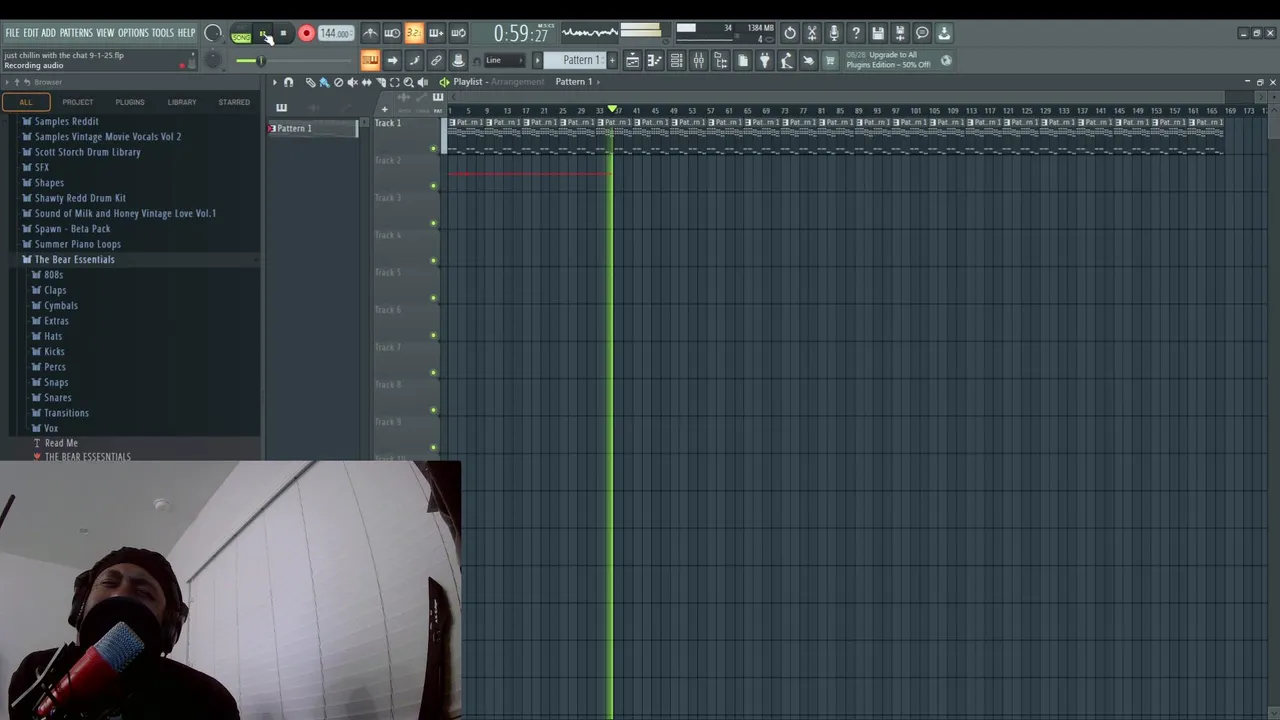Click the stop button

point(284,33)
